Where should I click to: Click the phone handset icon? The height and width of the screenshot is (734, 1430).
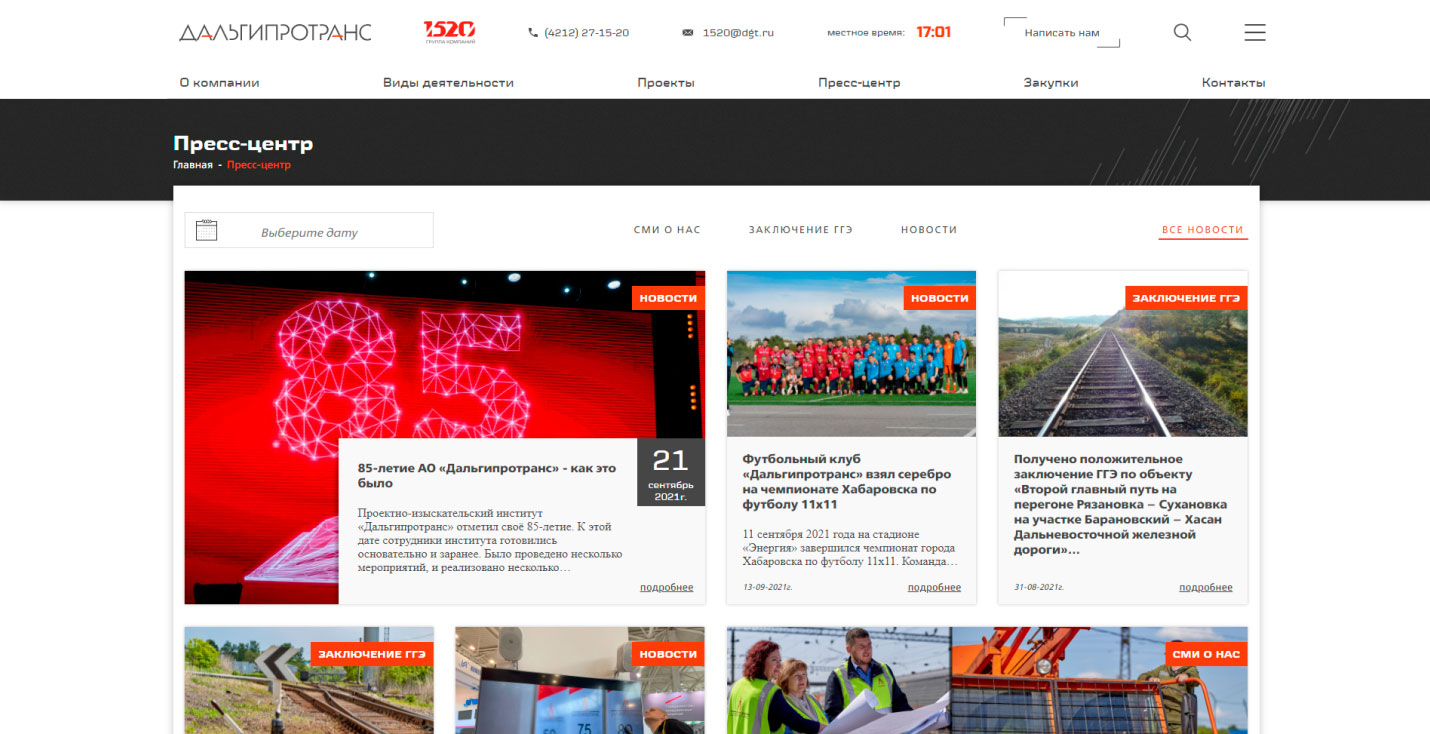click(x=533, y=33)
